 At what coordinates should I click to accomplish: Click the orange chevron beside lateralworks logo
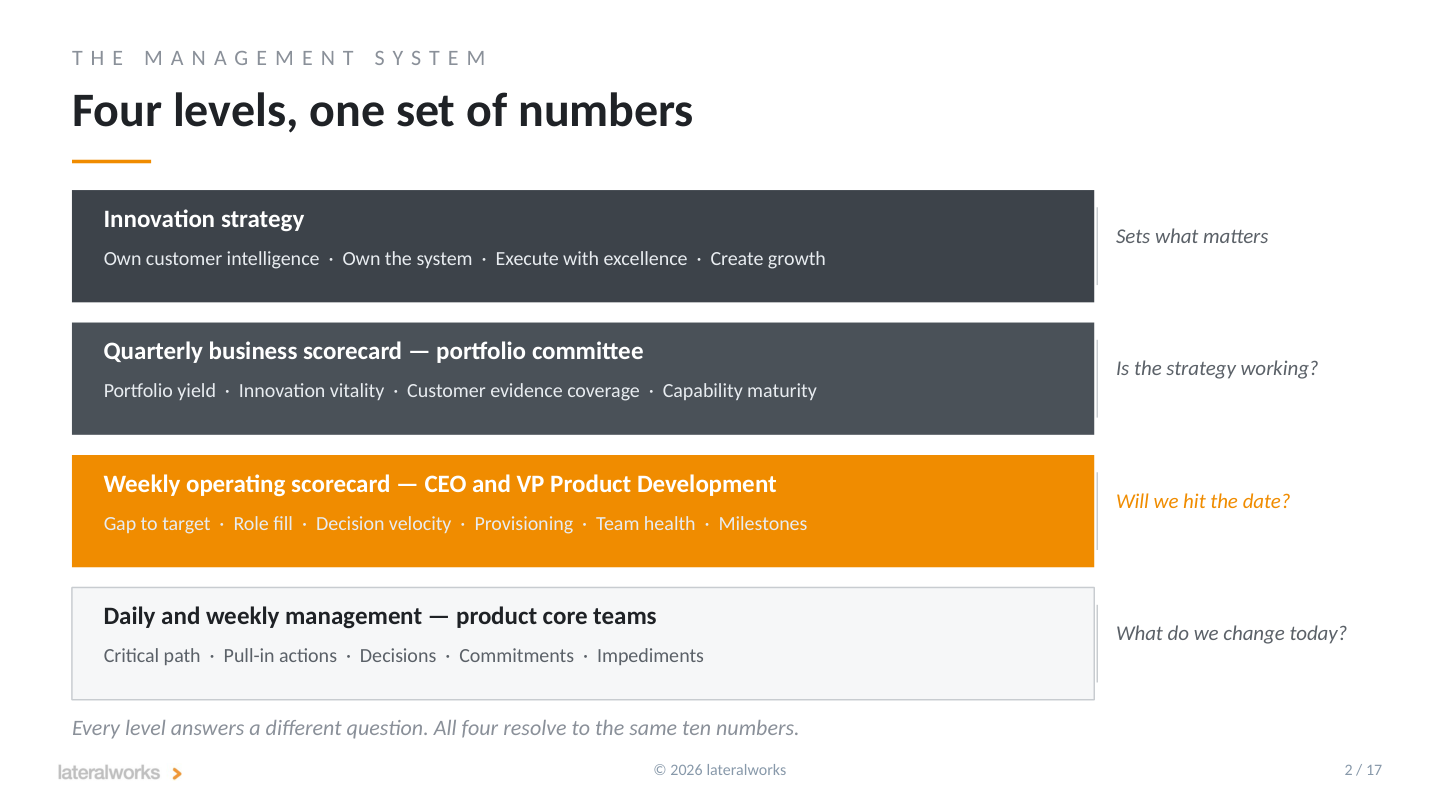click(x=177, y=774)
